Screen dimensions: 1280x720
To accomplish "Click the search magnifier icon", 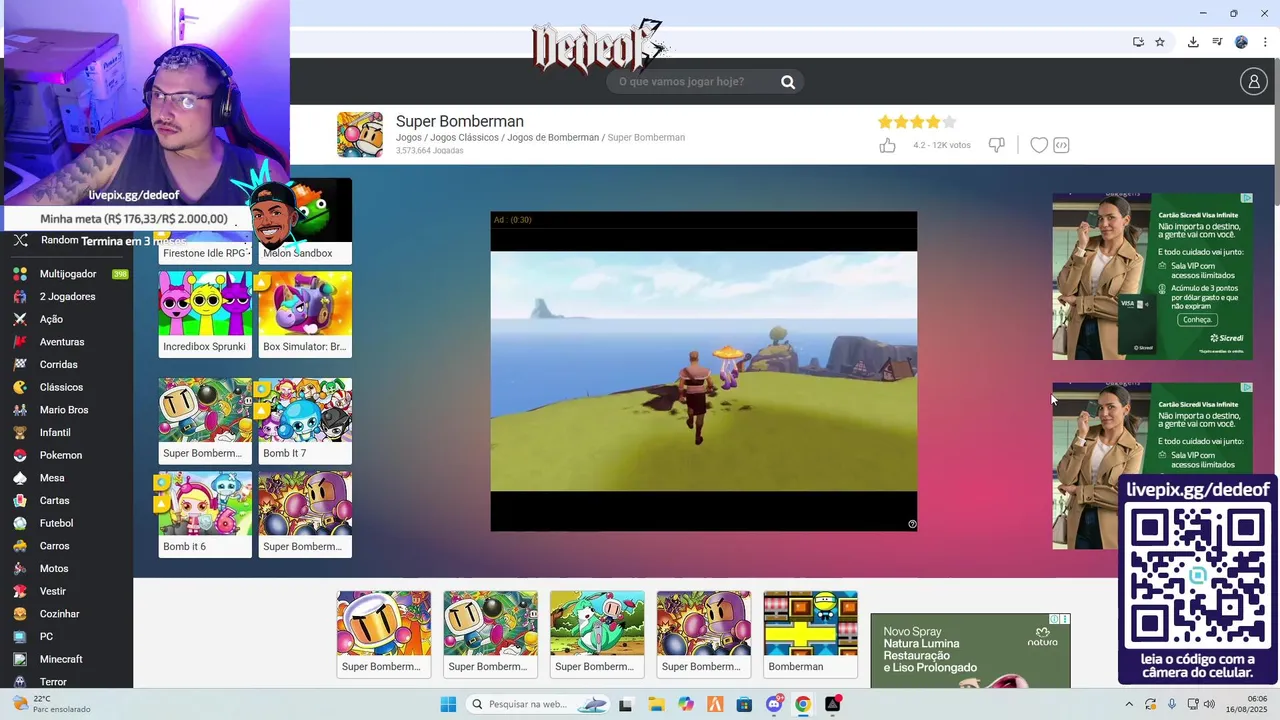I will point(788,82).
